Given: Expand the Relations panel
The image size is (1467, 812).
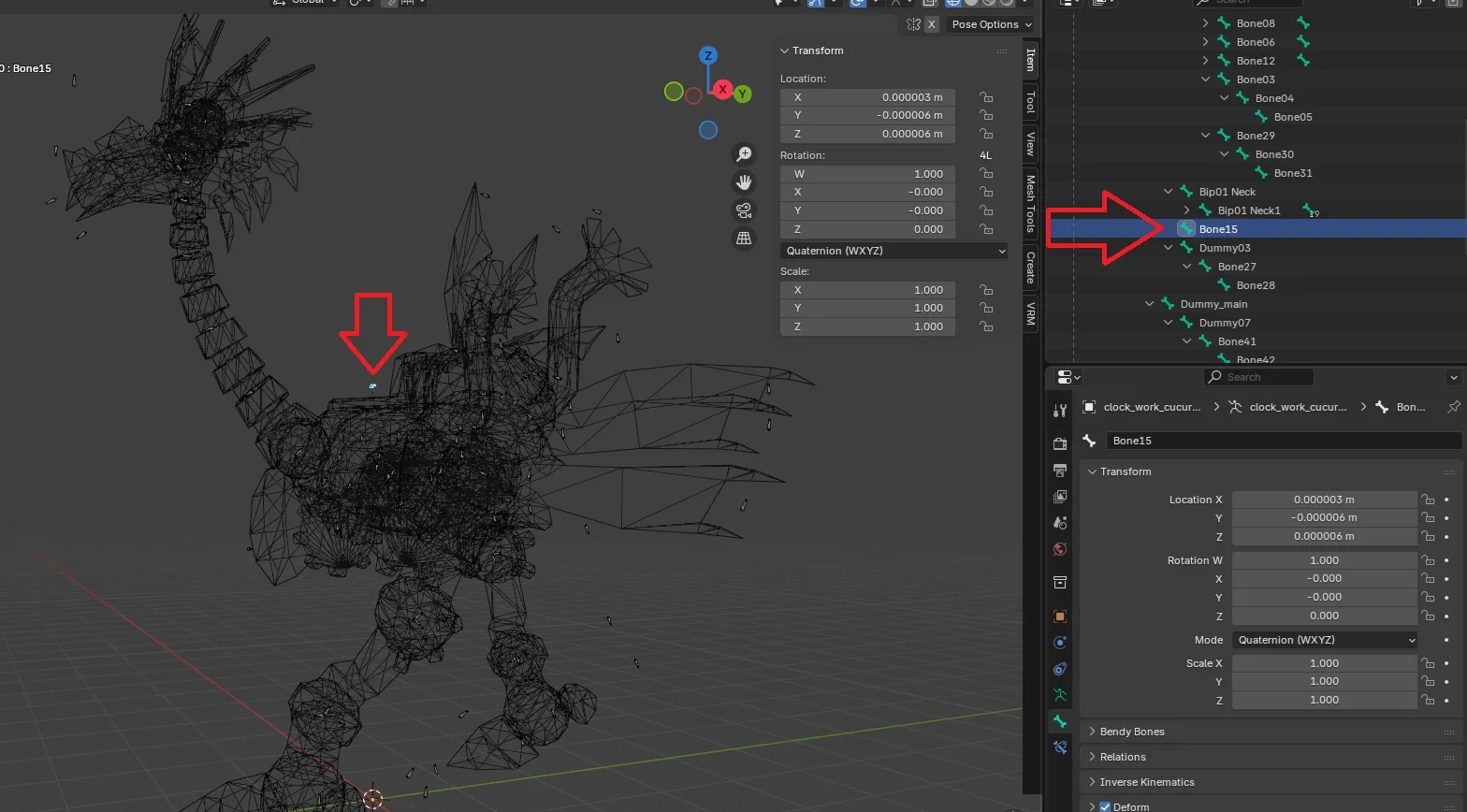Looking at the screenshot, I should pos(1092,757).
